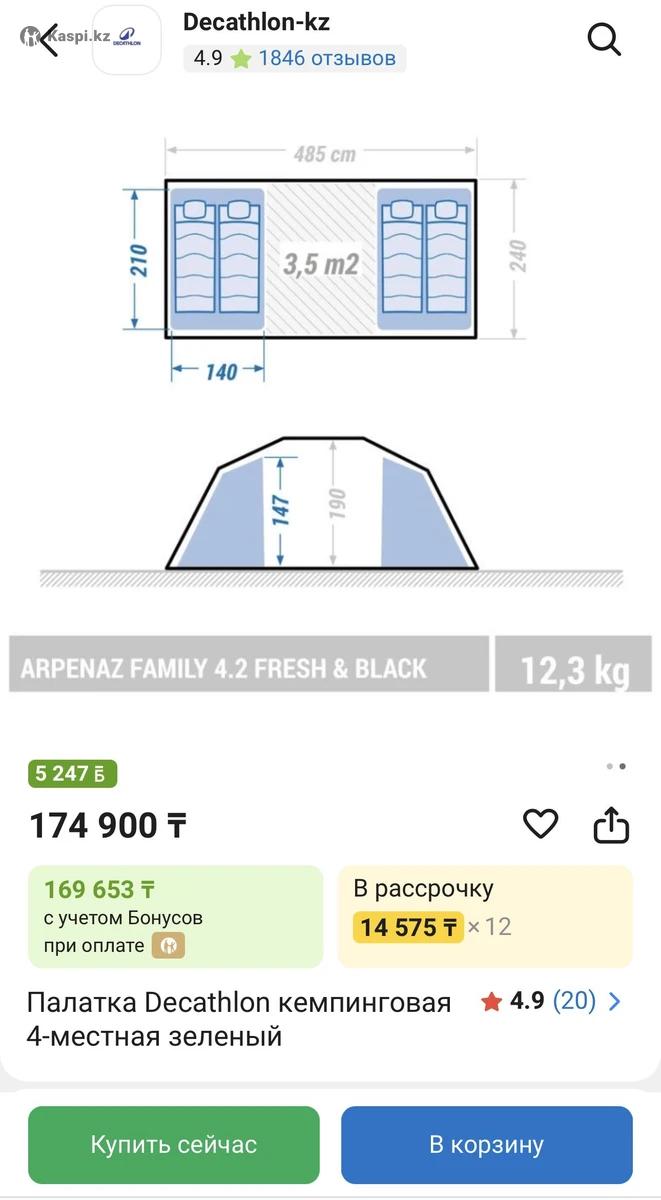Screen dimensions: 661x1200
Task: Tap the back arrow icon
Action: (48, 40)
